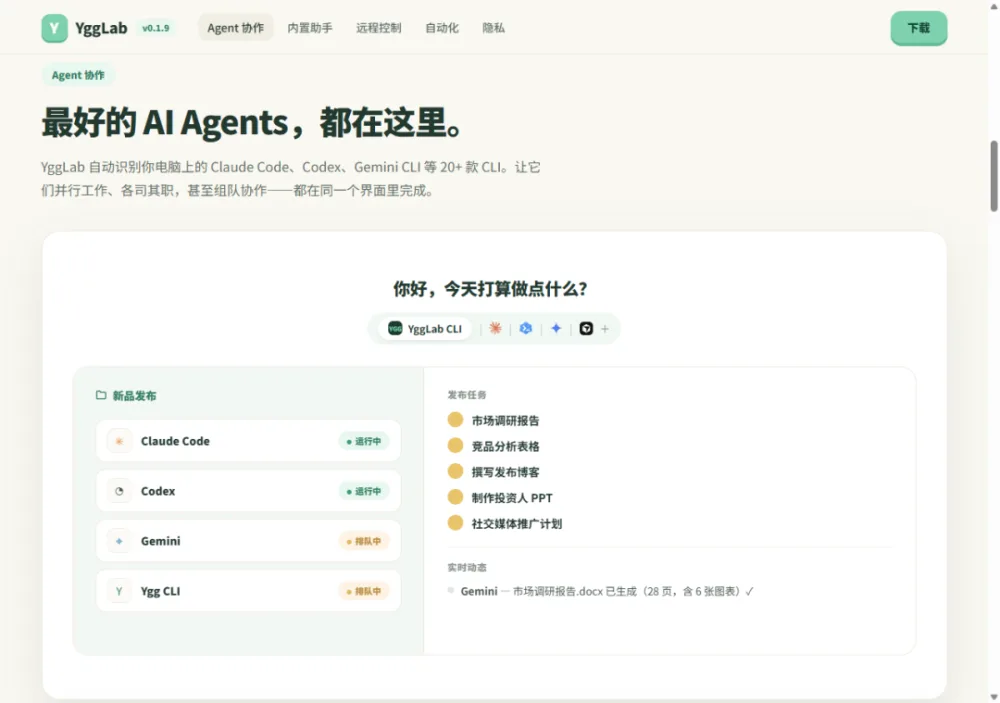The image size is (1000, 703).
Task: Toggle the 竞品分析表格 task circle
Action: 455,445
